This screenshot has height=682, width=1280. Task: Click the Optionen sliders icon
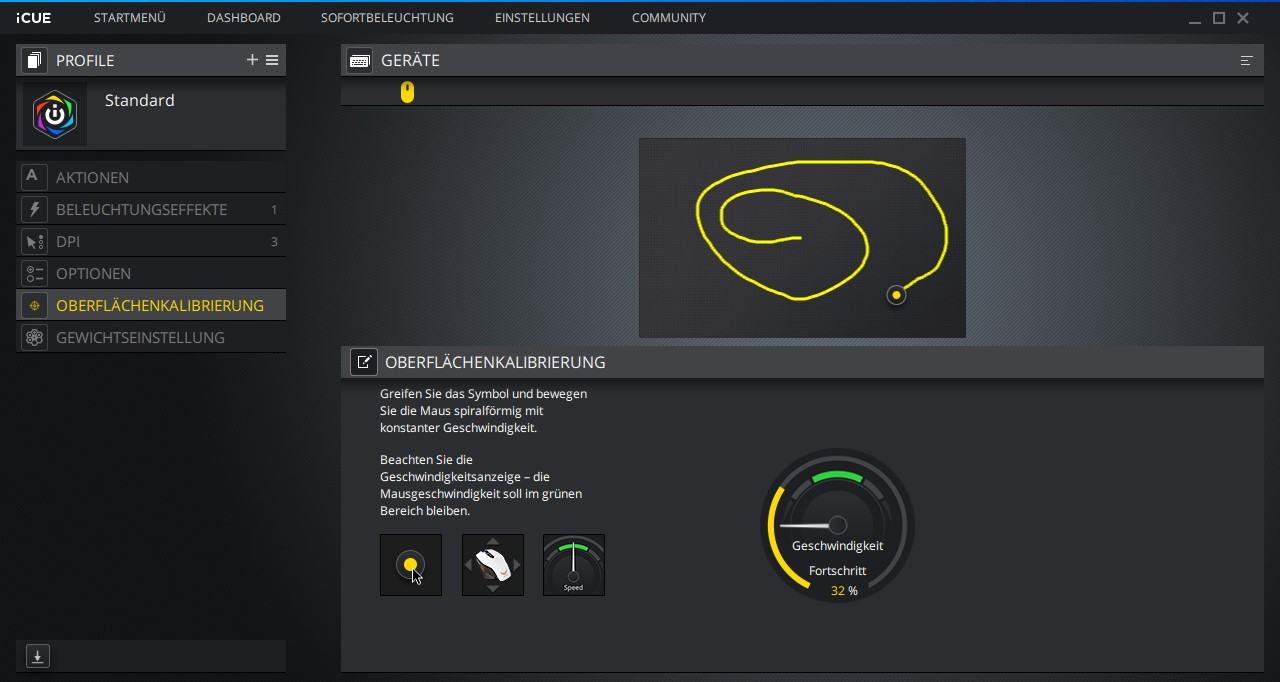(34, 273)
